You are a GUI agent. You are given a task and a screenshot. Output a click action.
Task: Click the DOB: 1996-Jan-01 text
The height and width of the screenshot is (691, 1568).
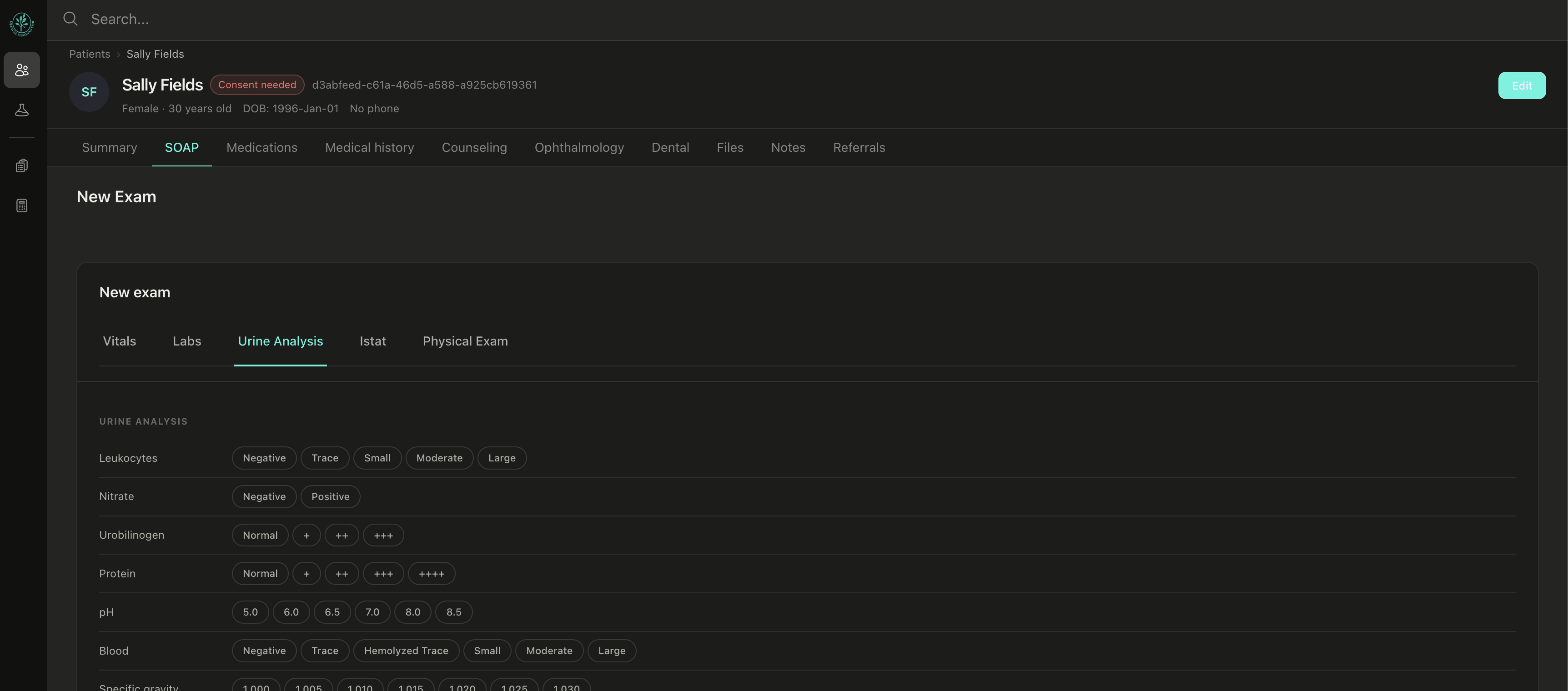(290, 108)
